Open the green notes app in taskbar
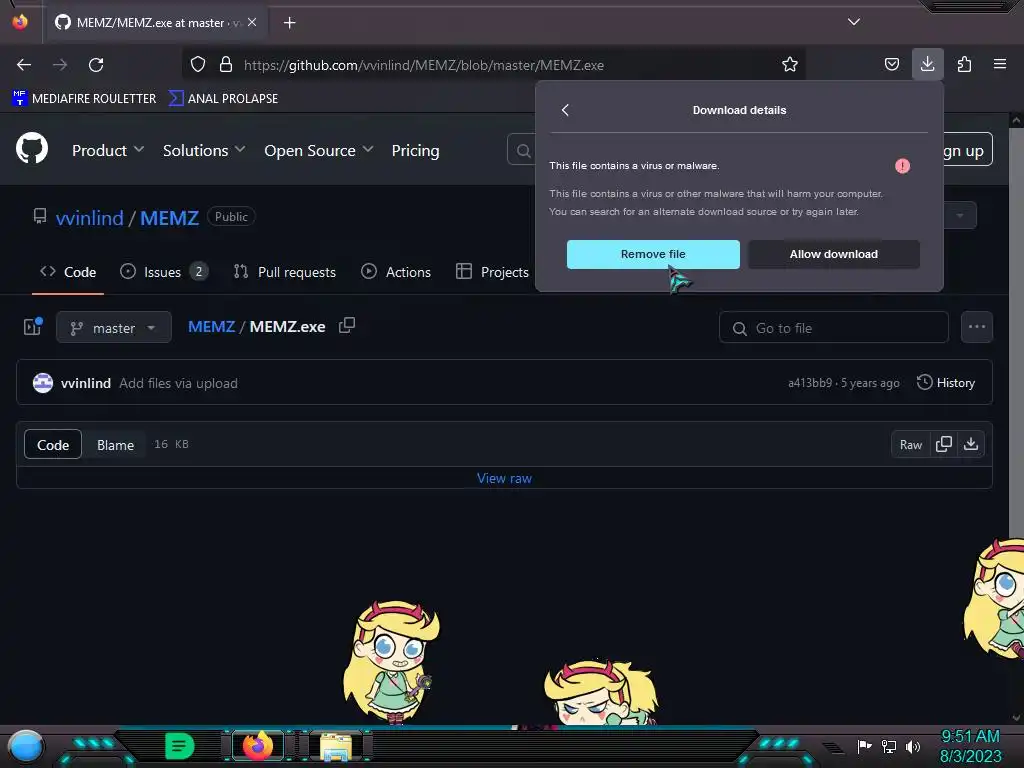 click(x=180, y=746)
